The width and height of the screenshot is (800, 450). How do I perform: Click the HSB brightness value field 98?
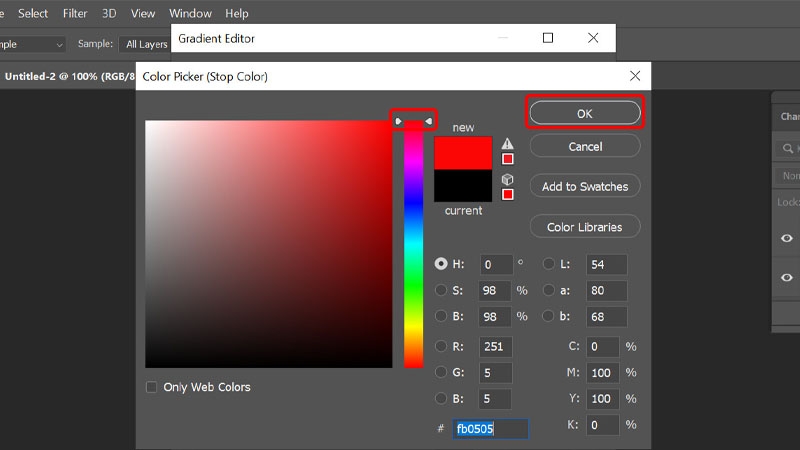(495, 316)
